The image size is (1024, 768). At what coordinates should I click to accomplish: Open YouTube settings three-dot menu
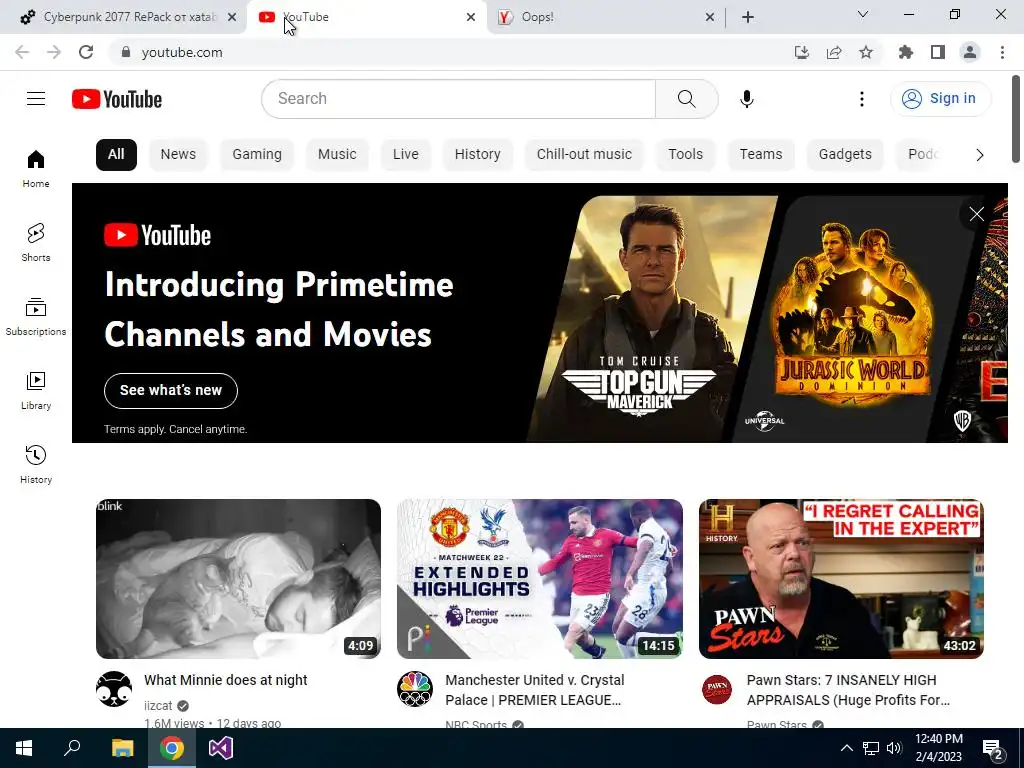[861, 99]
